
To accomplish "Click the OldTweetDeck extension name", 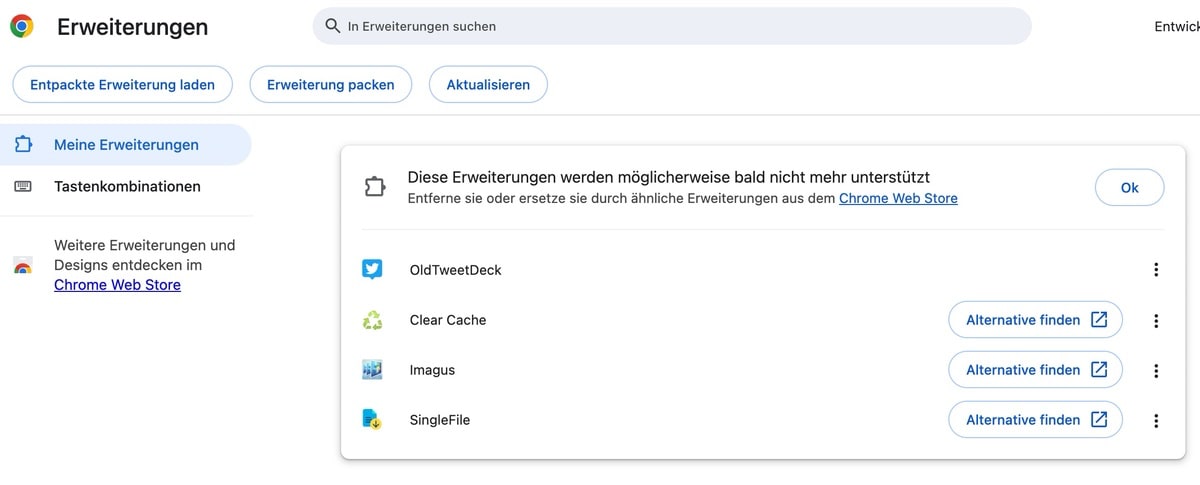I will click(x=456, y=270).
